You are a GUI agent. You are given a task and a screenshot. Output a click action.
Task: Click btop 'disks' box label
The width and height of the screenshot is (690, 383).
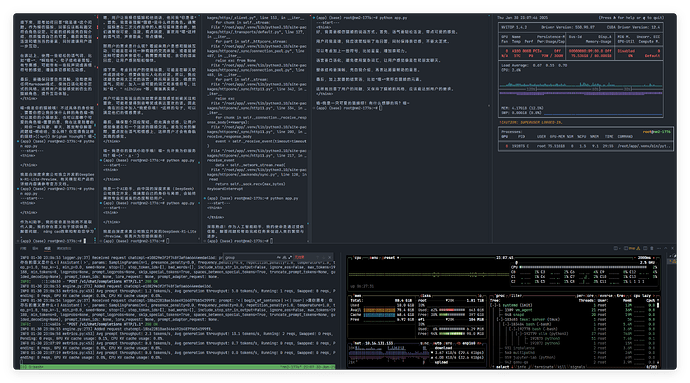click(426, 295)
